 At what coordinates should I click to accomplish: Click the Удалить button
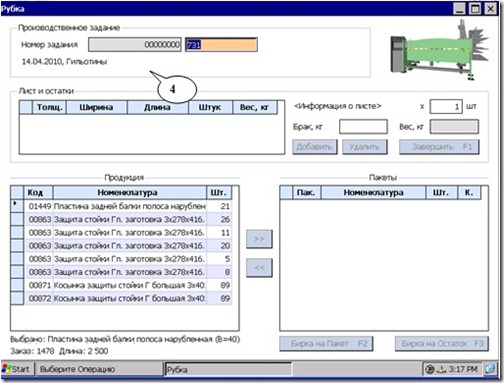[365, 147]
